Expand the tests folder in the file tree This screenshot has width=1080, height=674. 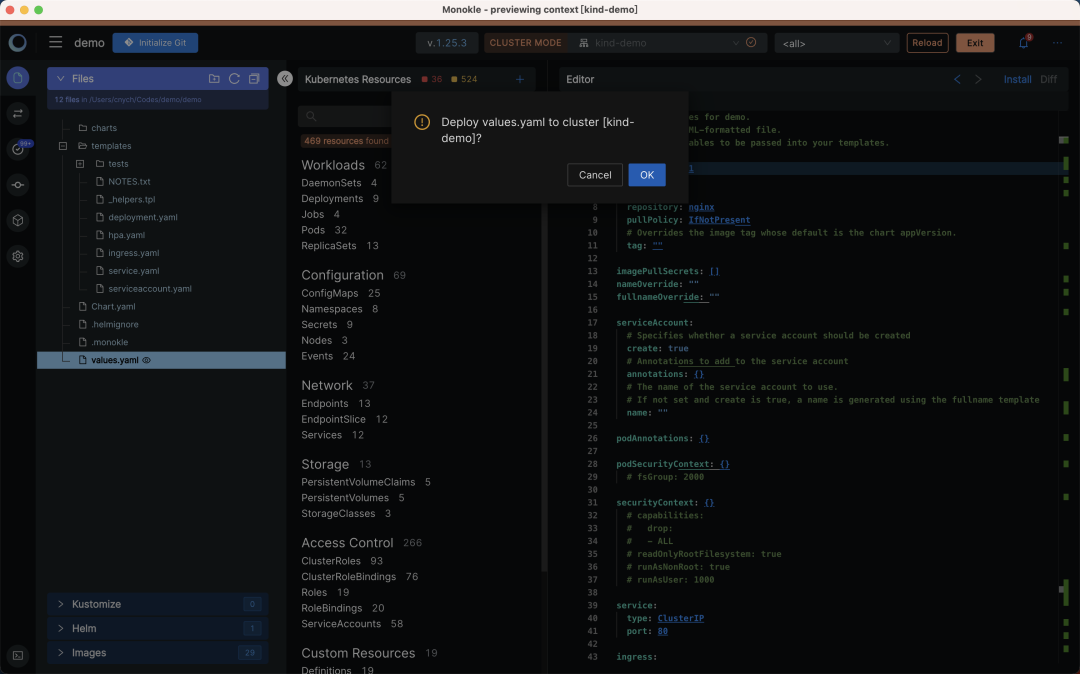click(x=80, y=164)
